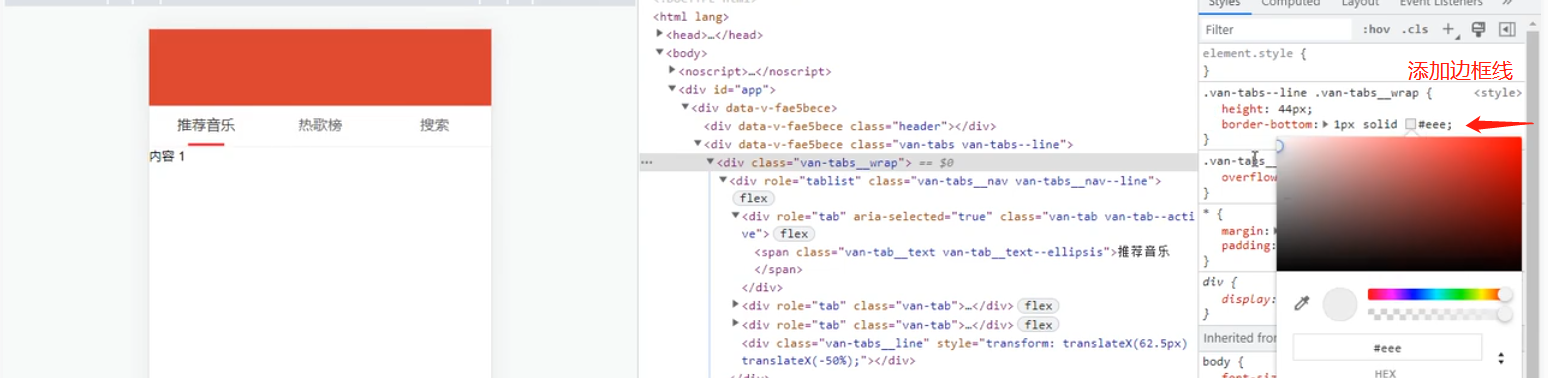Screen dimensions: 1548x378
Task: Click the circular current color preview
Action: pos(1339,304)
